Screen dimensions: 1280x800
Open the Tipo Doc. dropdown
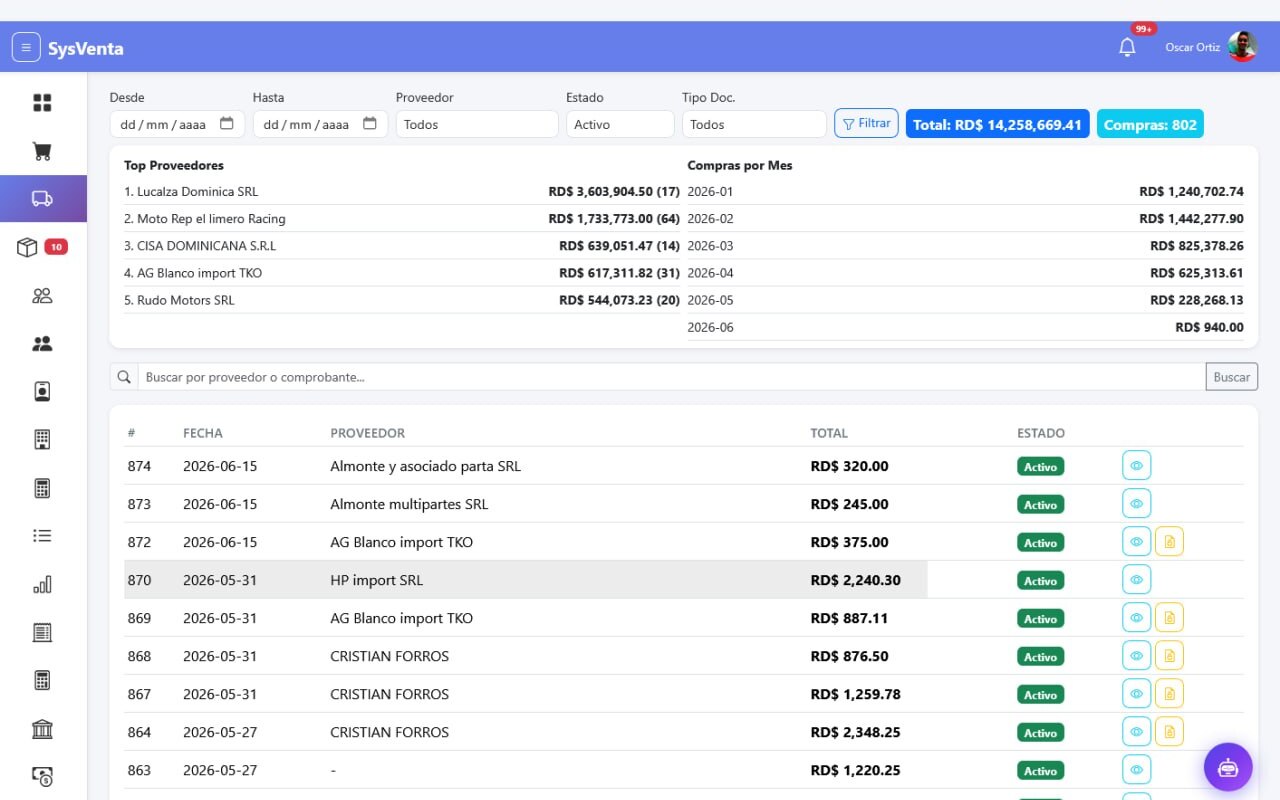click(x=754, y=124)
